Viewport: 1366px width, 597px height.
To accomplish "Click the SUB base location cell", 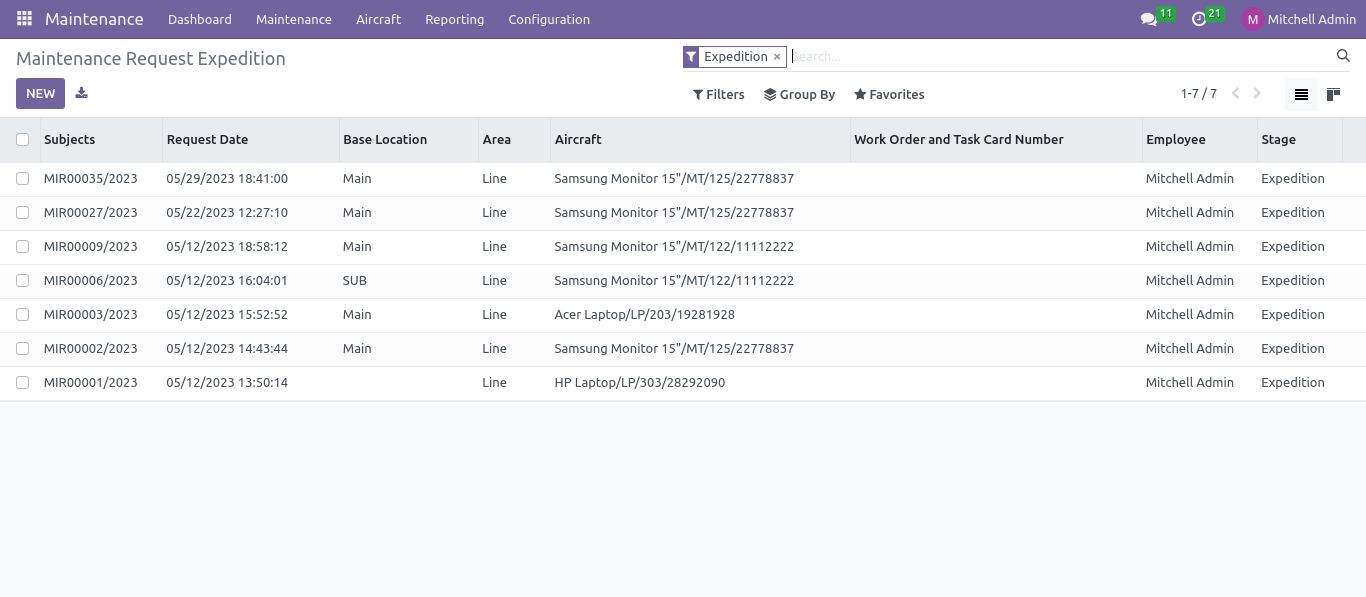I will point(354,280).
